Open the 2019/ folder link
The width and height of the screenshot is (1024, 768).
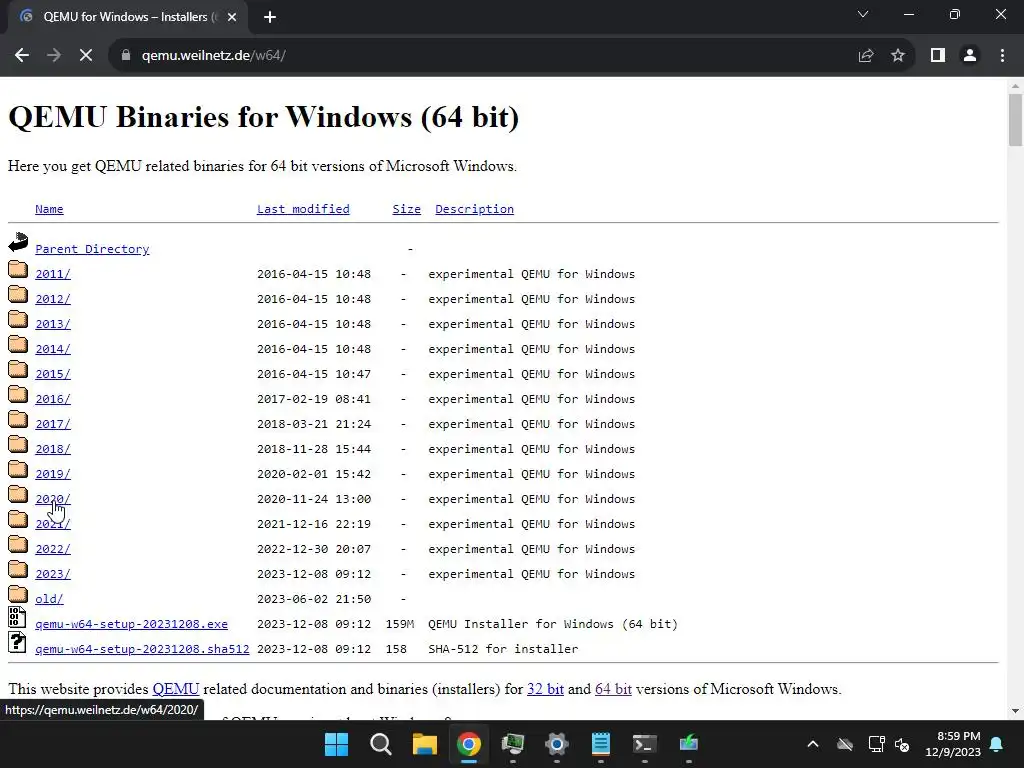pyautogui.click(x=53, y=474)
